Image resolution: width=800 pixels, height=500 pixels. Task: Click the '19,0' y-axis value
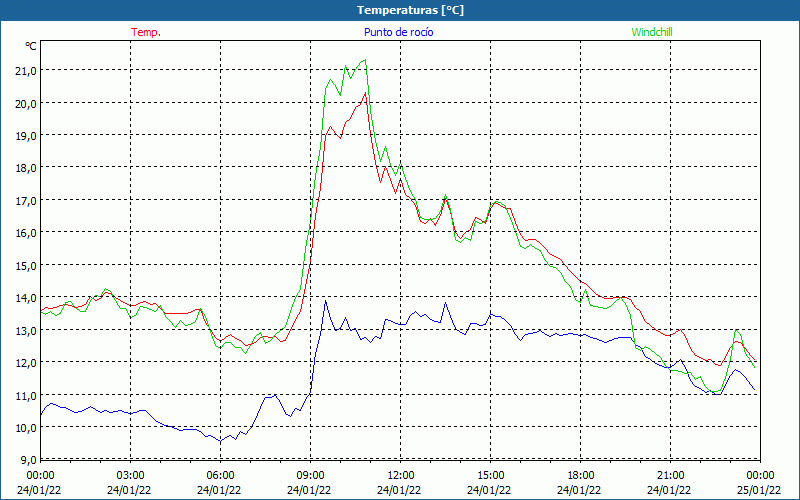tap(26, 136)
